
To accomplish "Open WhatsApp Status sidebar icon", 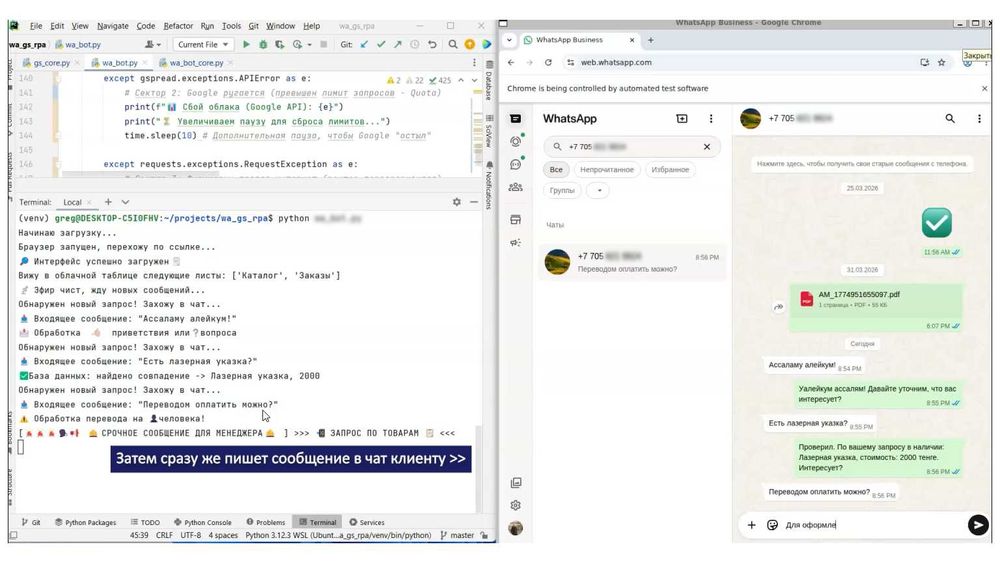I will (x=516, y=141).
